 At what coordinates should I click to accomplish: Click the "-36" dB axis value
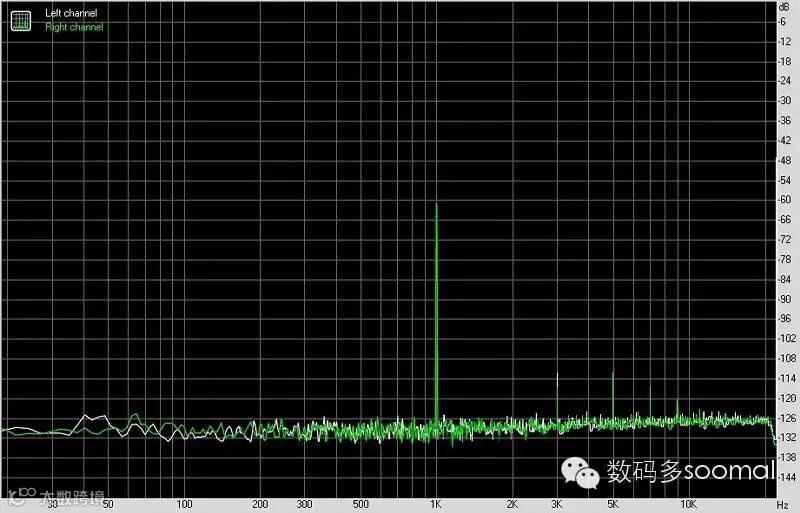coord(784,121)
